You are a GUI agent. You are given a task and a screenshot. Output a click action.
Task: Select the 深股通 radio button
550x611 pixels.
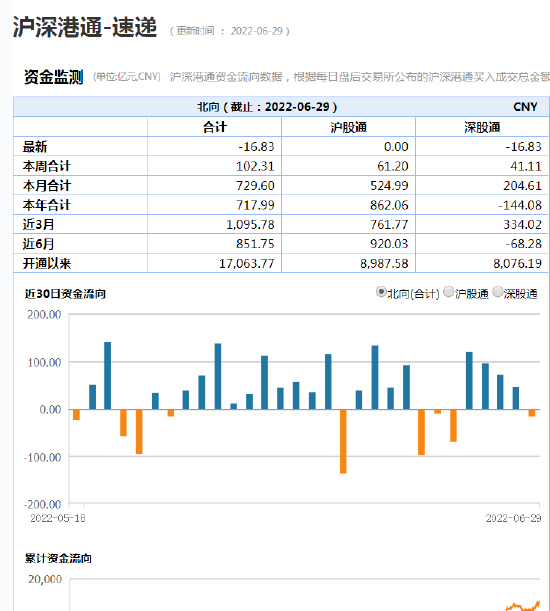pyautogui.click(x=498, y=292)
